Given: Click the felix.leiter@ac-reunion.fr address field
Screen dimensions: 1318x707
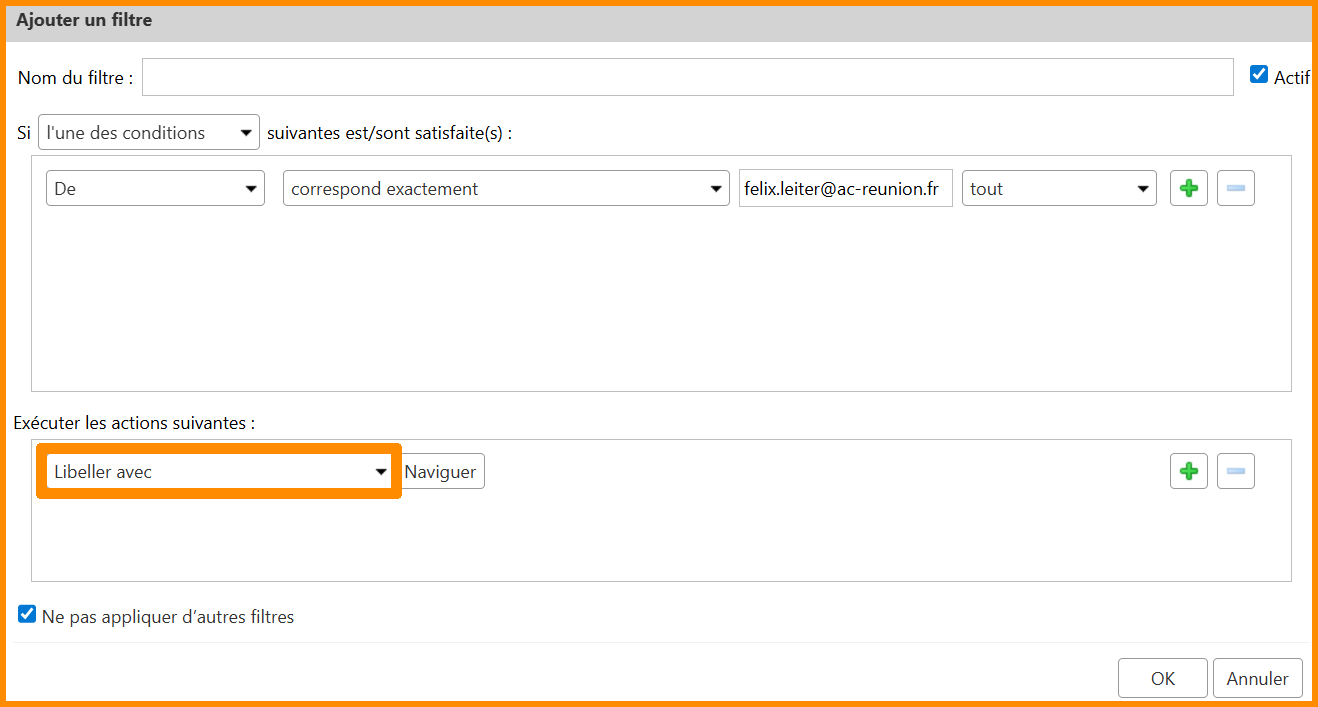Looking at the screenshot, I should (845, 189).
